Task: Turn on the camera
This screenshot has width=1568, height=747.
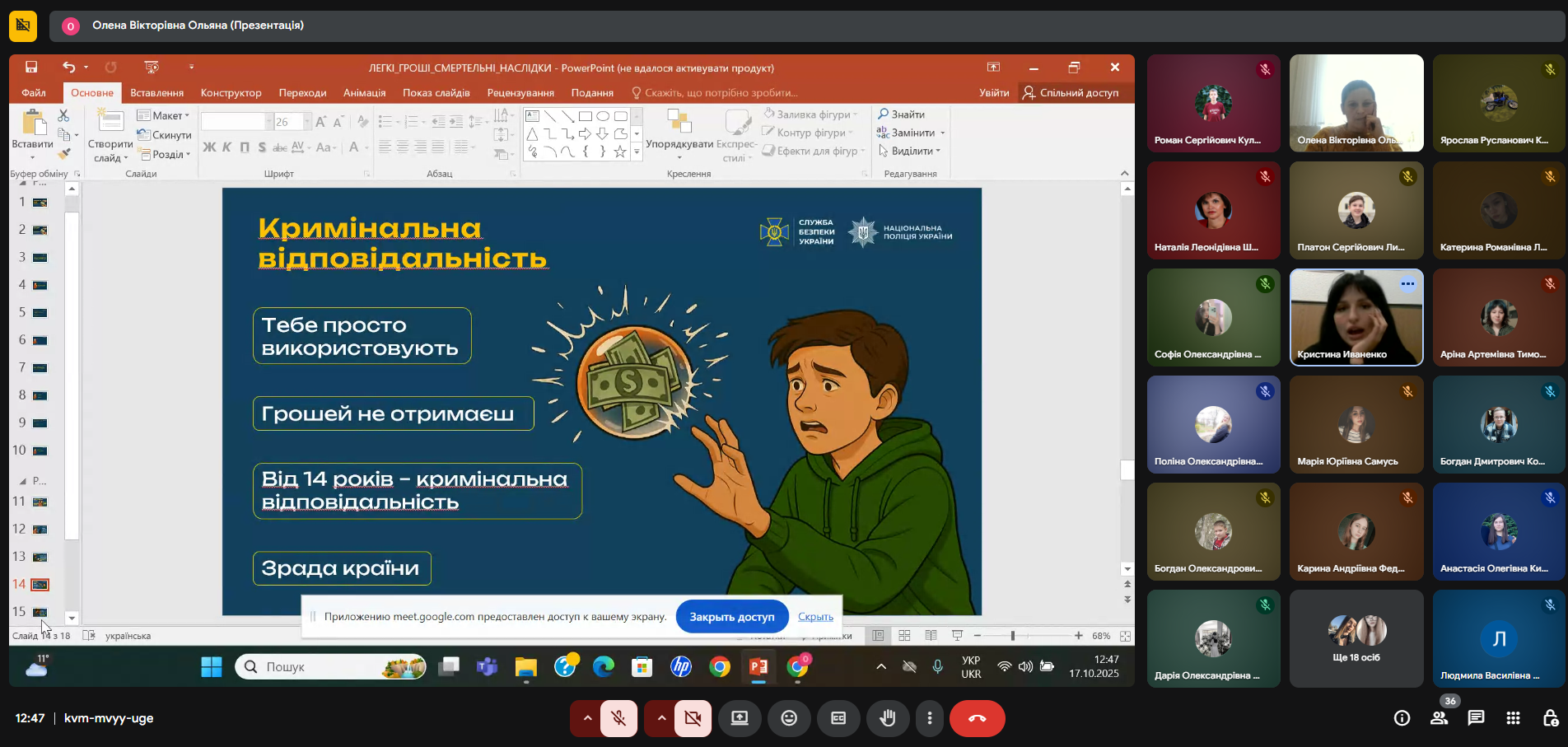Action: point(693,718)
